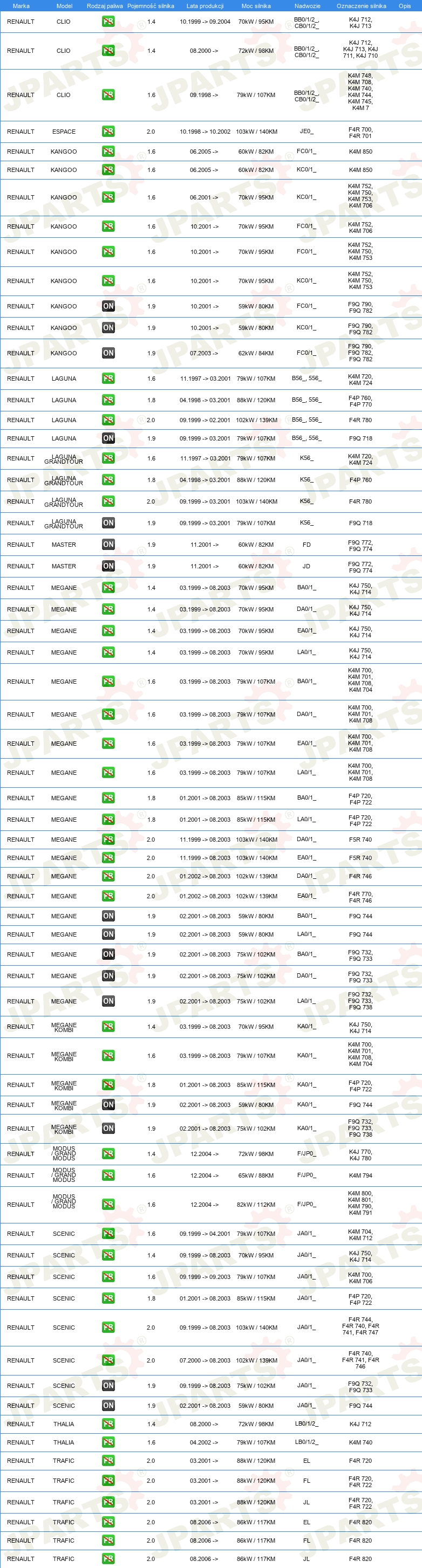This screenshot has height=1568, width=422.
Task: Click the Nadwozie column header
Action: (x=308, y=6)
